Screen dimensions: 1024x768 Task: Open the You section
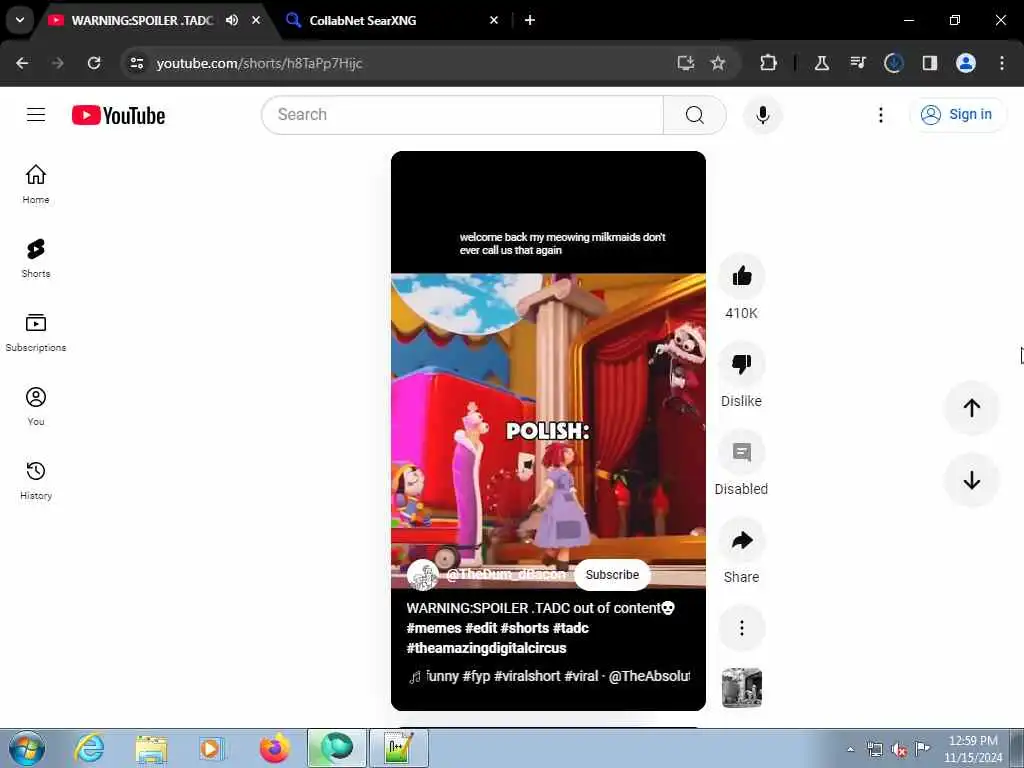(x=36, y=406)
